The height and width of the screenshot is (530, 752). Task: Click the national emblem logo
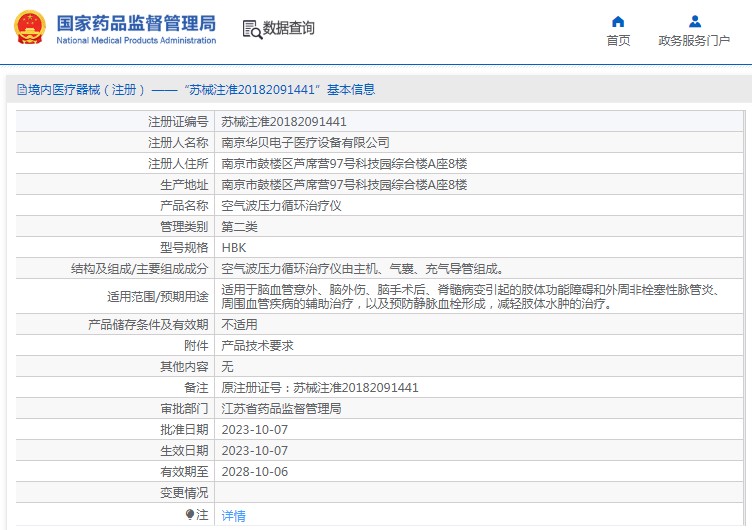coord(30,27)
